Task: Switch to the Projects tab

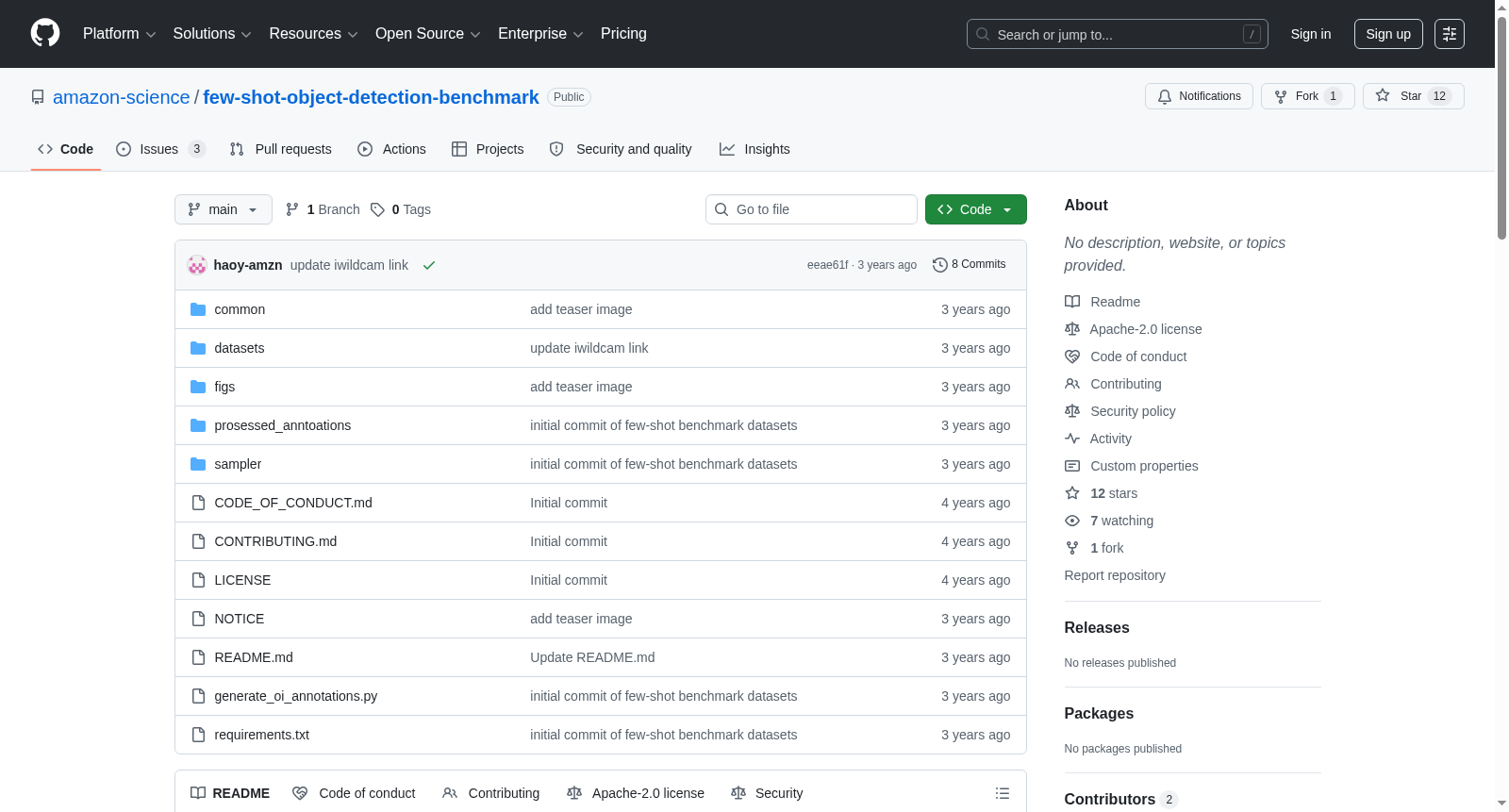Action: coord(488,149)
